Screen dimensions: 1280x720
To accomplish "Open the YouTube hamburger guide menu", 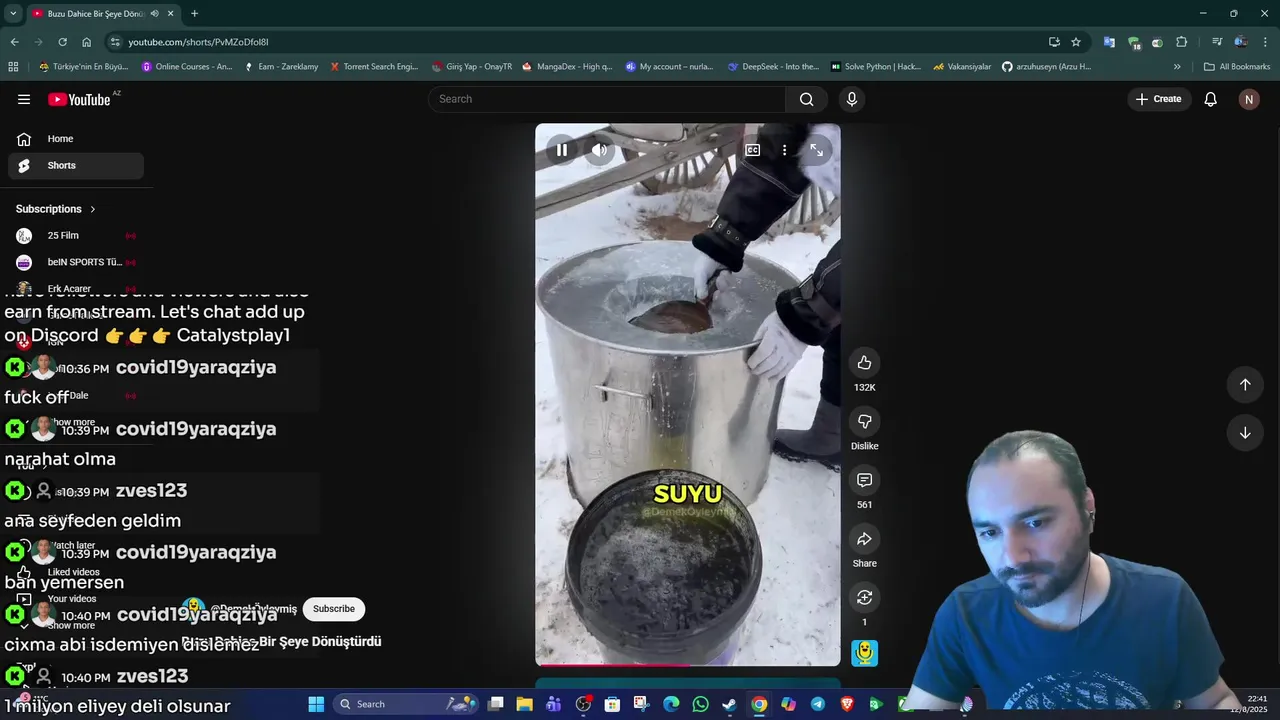I will coord(24,99).
